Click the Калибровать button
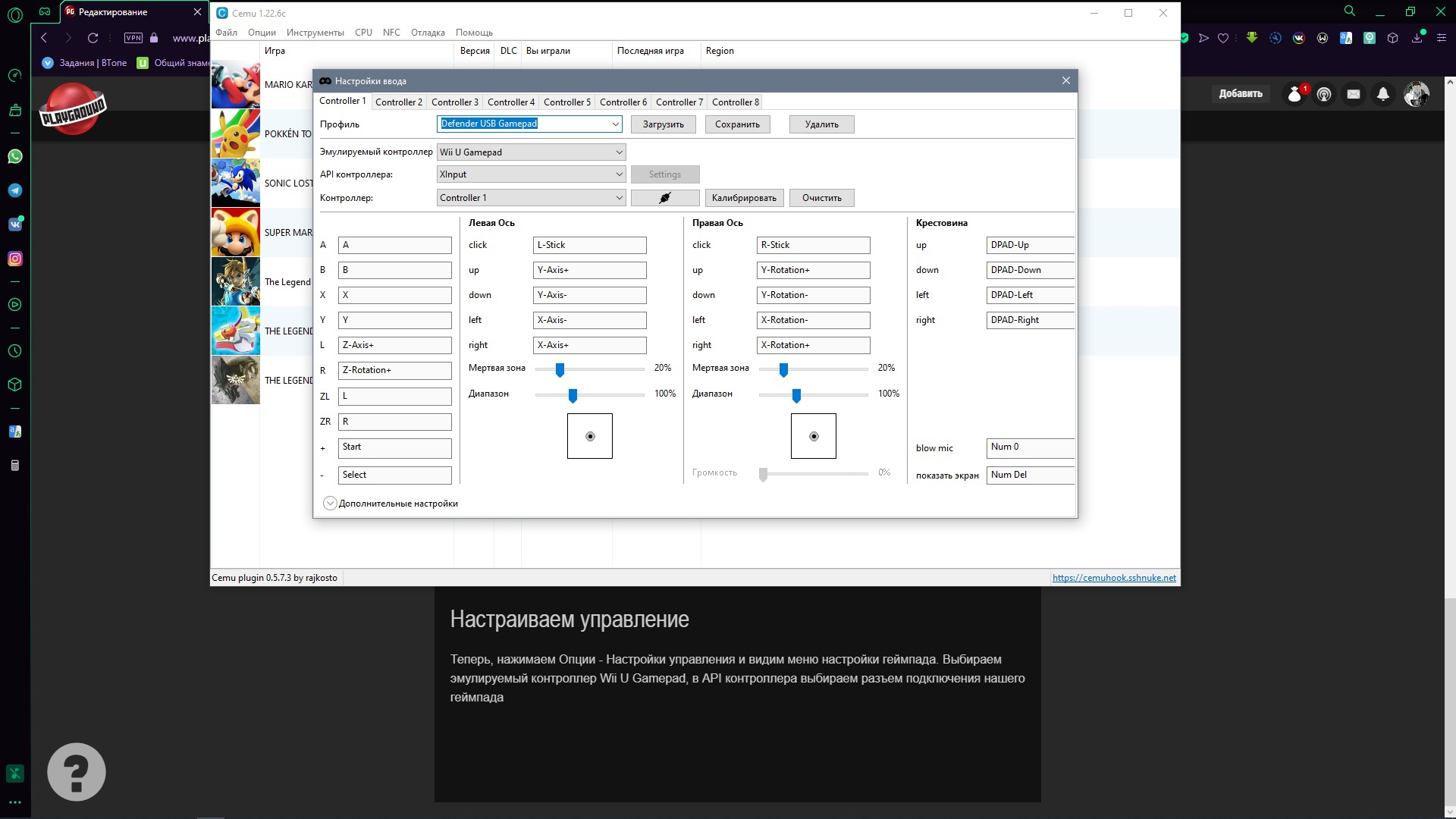Viewport: 1456px width, 819px height. point(744,198)
